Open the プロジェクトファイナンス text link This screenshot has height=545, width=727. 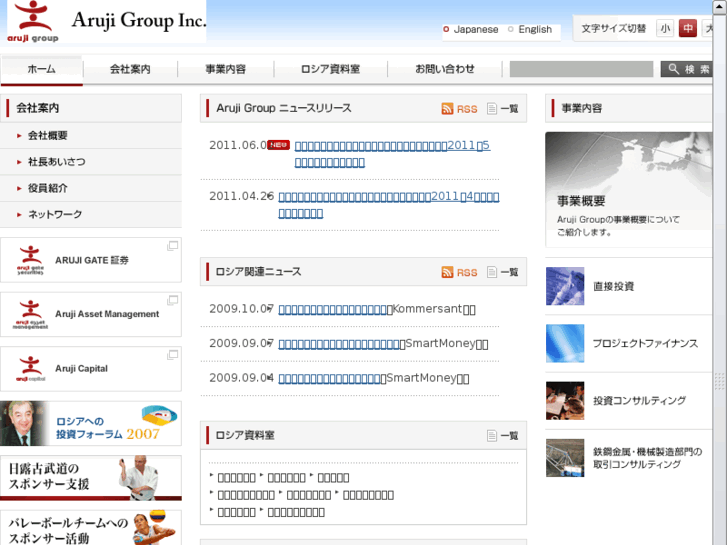(x=645, y=343)
